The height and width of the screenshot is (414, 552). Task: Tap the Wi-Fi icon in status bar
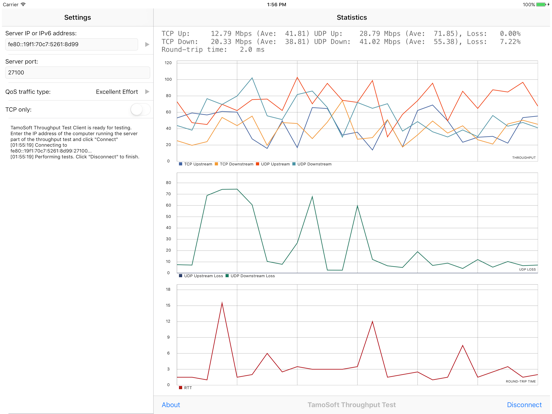[x=23, y=4]
